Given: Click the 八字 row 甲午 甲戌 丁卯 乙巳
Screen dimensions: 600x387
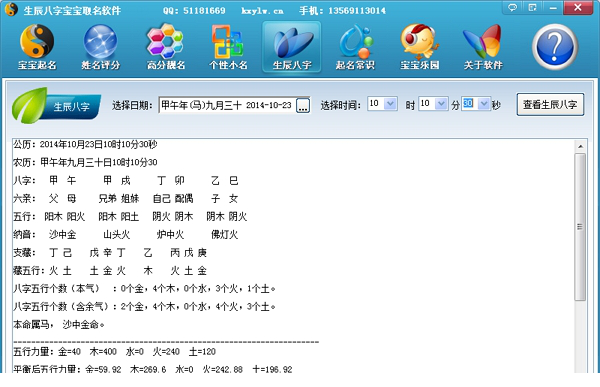Looking at the screenshot, I should [126, 180].
